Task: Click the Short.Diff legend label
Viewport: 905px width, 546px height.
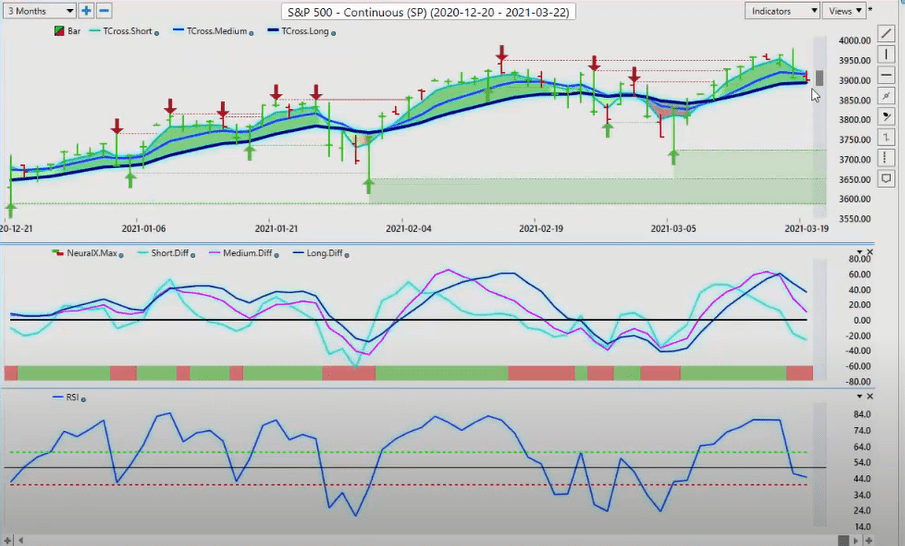Action: pos(170,253)
